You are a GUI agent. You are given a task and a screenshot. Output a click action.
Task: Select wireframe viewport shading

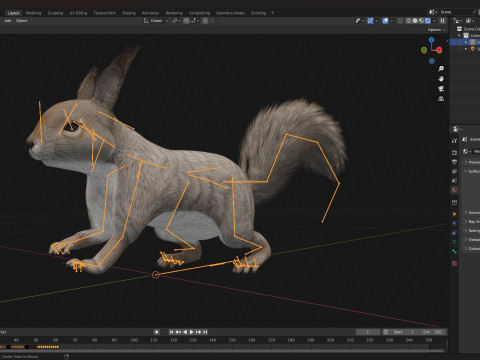[408, 21]
